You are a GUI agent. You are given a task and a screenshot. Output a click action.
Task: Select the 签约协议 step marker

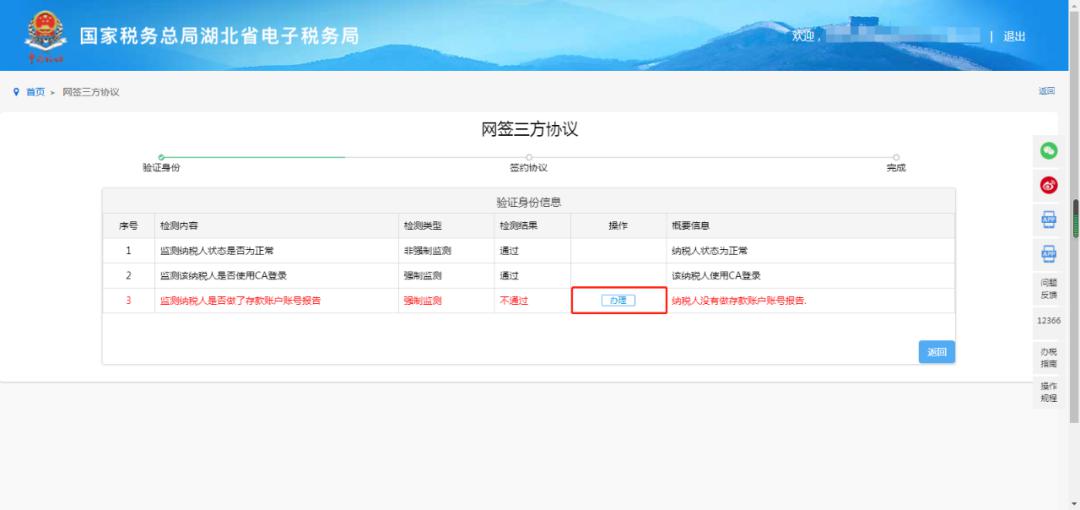click(x=528, y=158)
